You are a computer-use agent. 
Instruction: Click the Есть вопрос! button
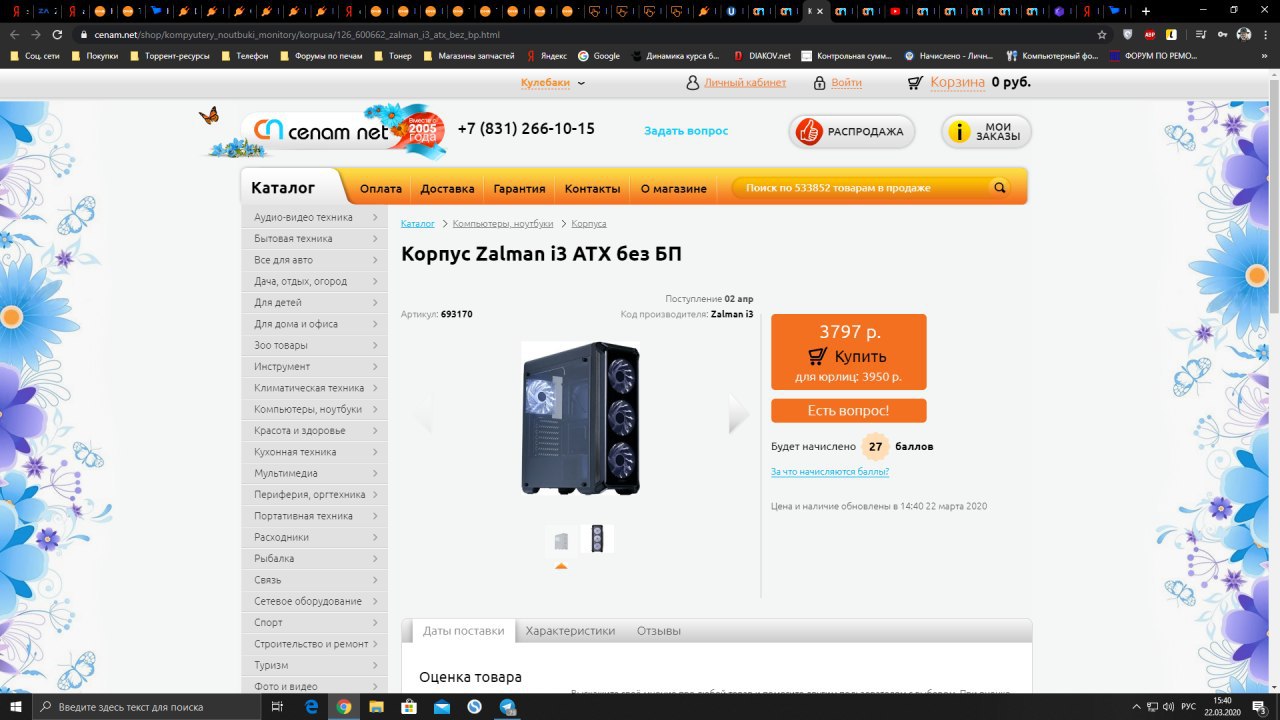849,411
